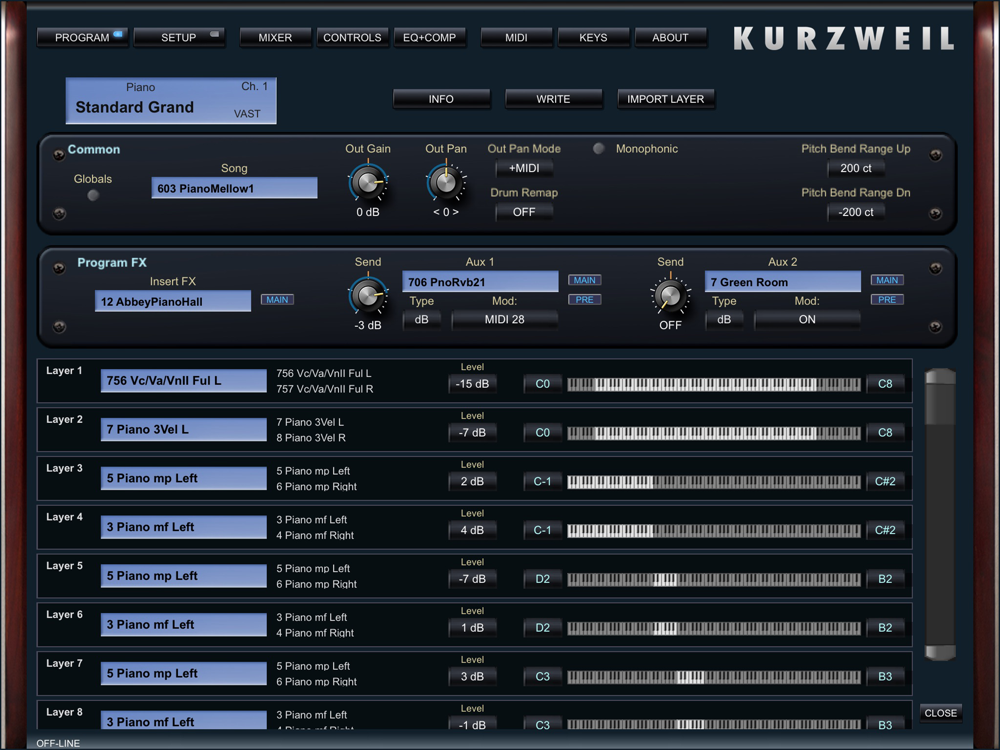Image resolution: width=1000 pixels, height=750 pixels.
Task: Select the Pitch Bend Range Up value
Action: [x=855, y=168]
